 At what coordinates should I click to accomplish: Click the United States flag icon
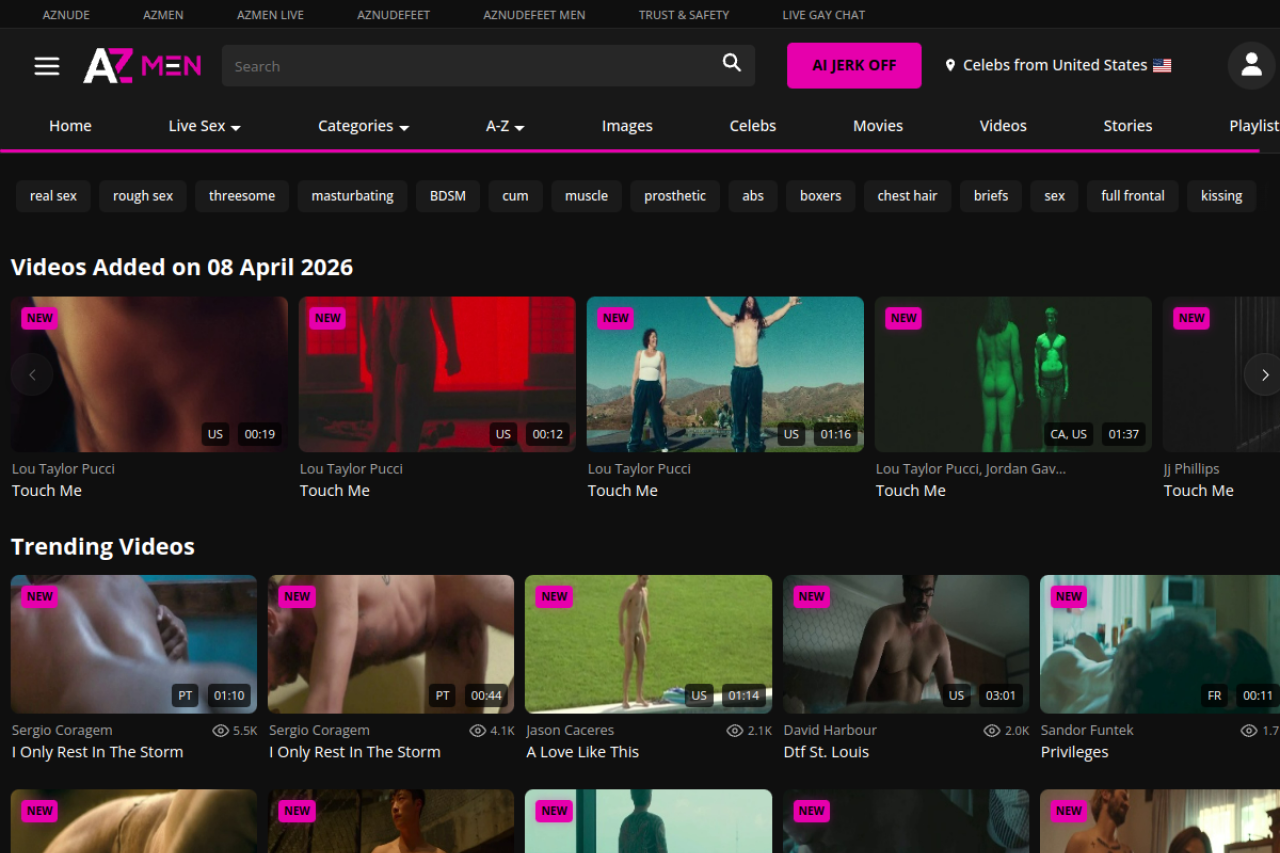pos(1162,66)
